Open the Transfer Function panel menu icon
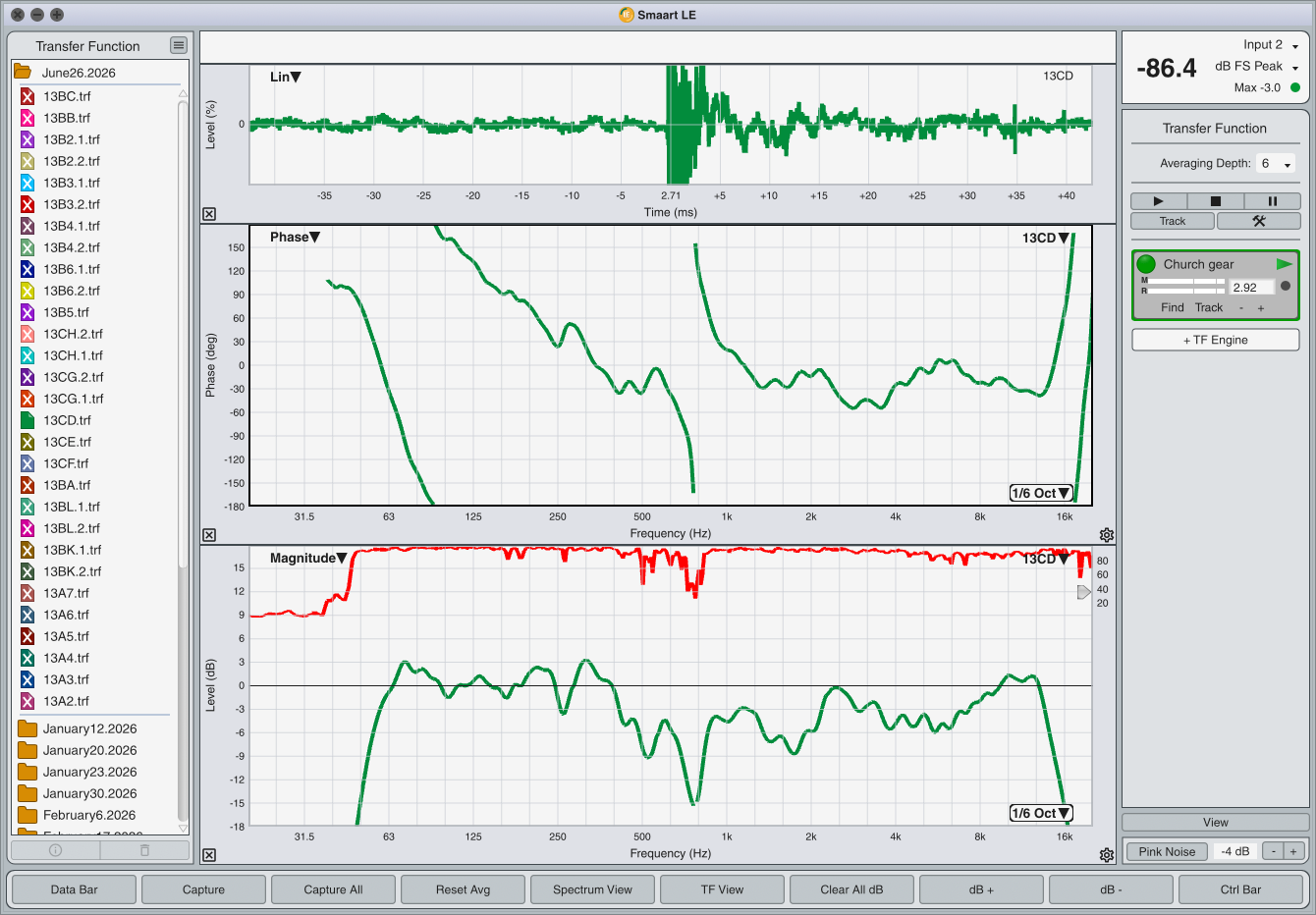 pos(178,45)
